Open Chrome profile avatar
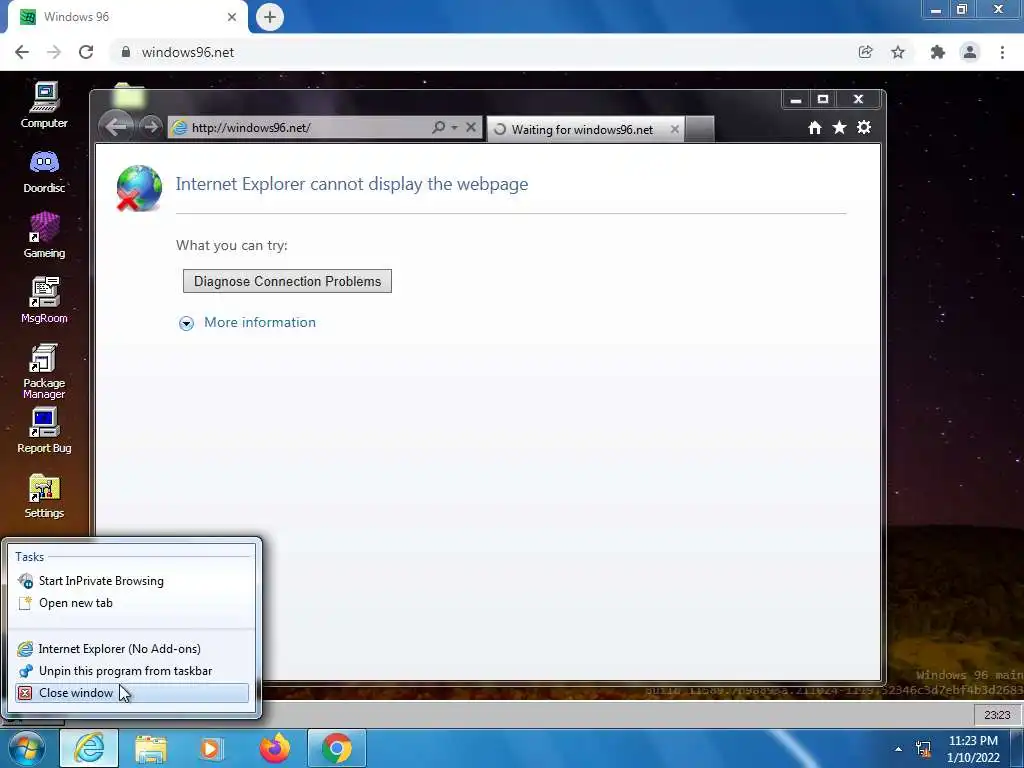 (x=970, y=52)
